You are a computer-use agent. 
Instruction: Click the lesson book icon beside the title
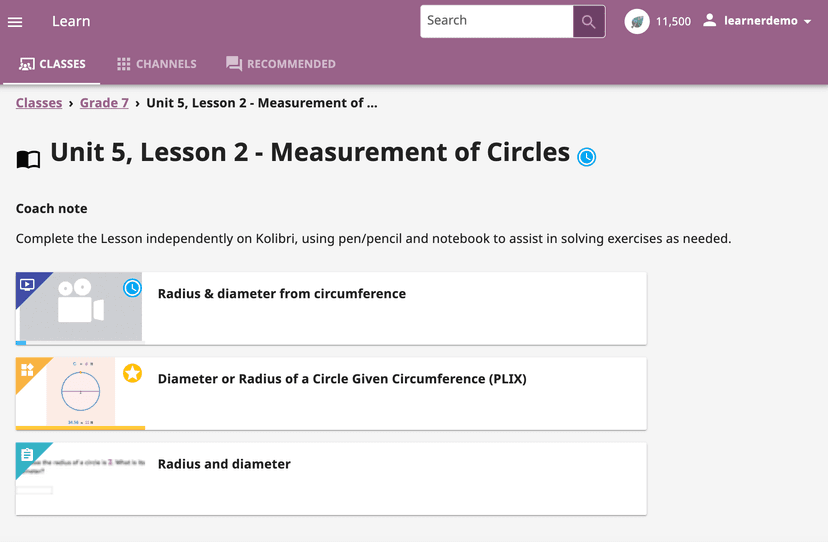click(29, 159)
